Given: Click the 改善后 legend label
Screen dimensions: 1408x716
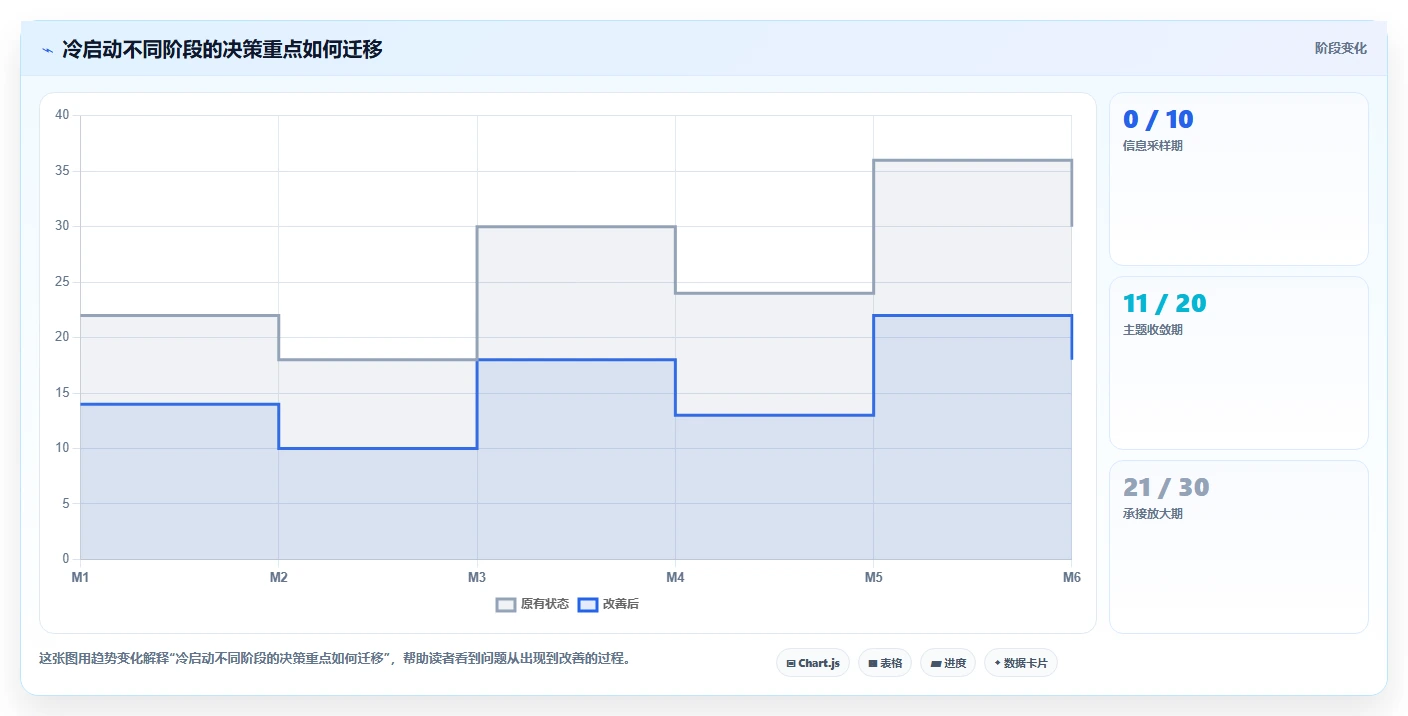Looking at the screenshot, I should coord(621,604).
